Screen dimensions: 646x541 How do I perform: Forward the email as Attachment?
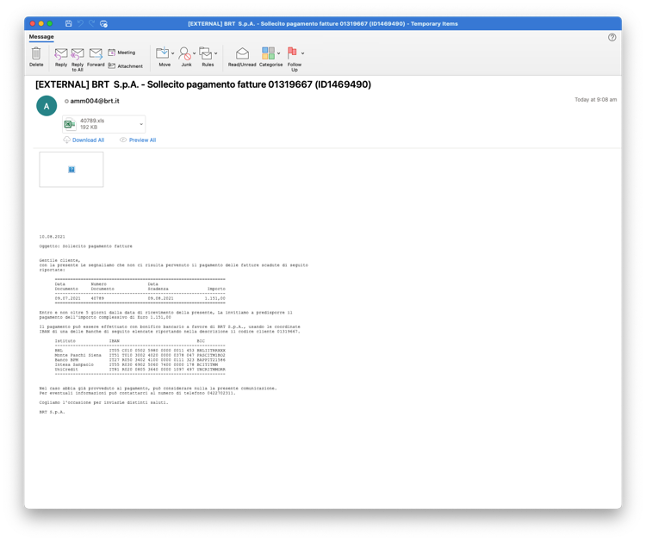125,66
